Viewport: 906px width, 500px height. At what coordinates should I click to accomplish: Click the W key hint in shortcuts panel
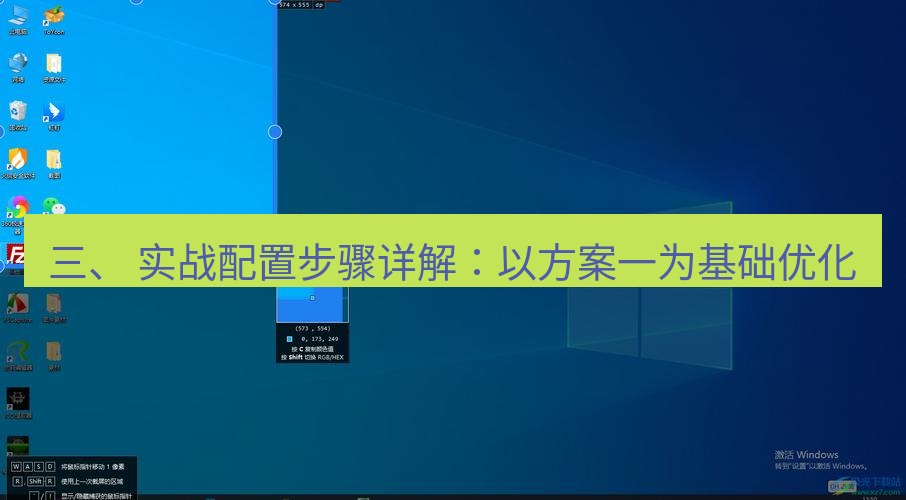coord(16,466)
